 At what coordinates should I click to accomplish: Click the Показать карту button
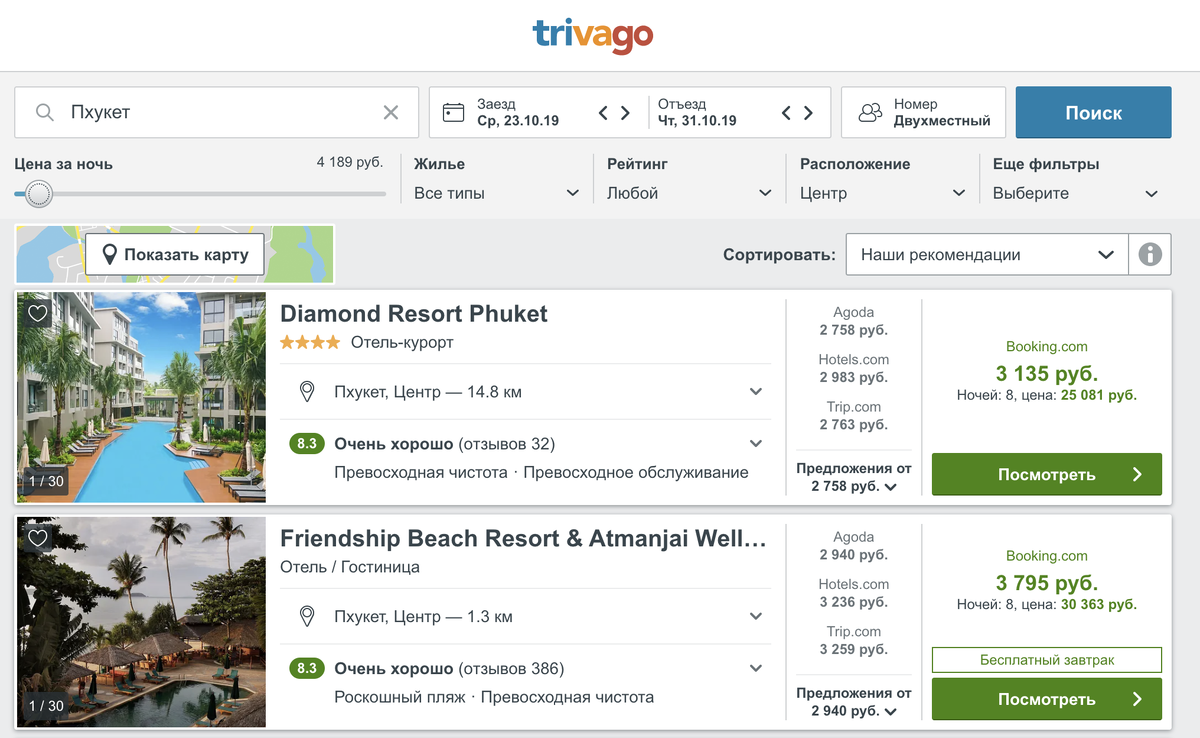(175, 254)
